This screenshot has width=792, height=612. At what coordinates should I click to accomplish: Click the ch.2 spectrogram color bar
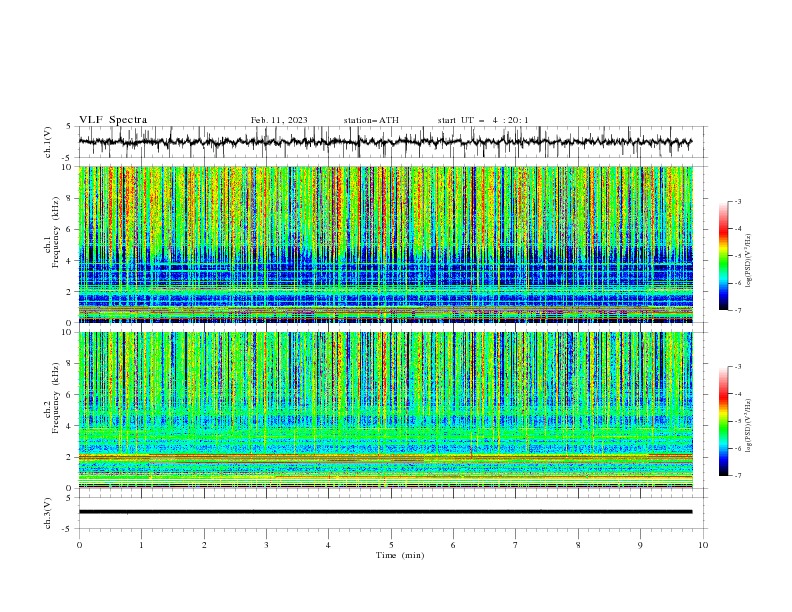click(x=724, y=421)
